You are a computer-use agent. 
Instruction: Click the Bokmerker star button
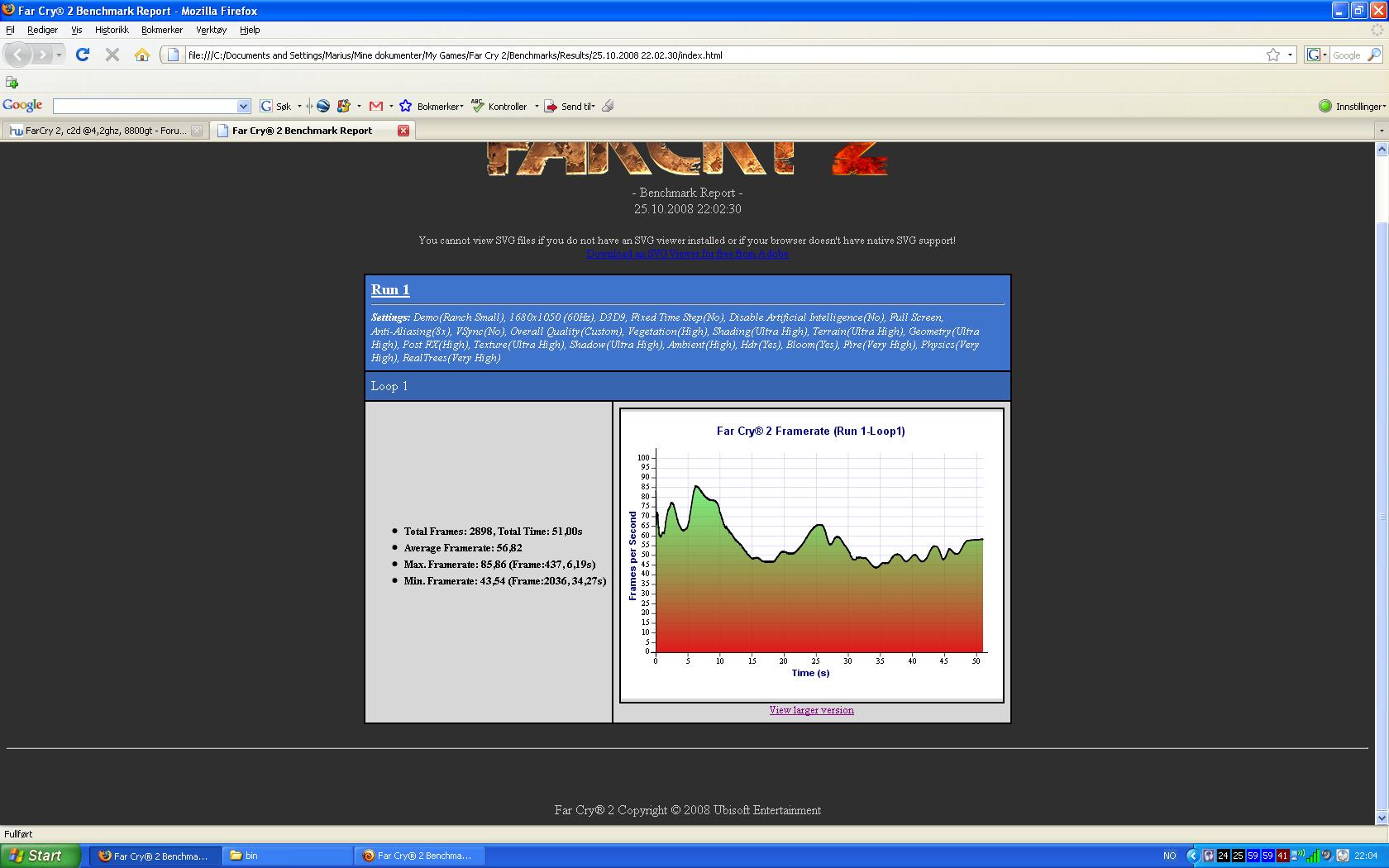click(430, 106)
